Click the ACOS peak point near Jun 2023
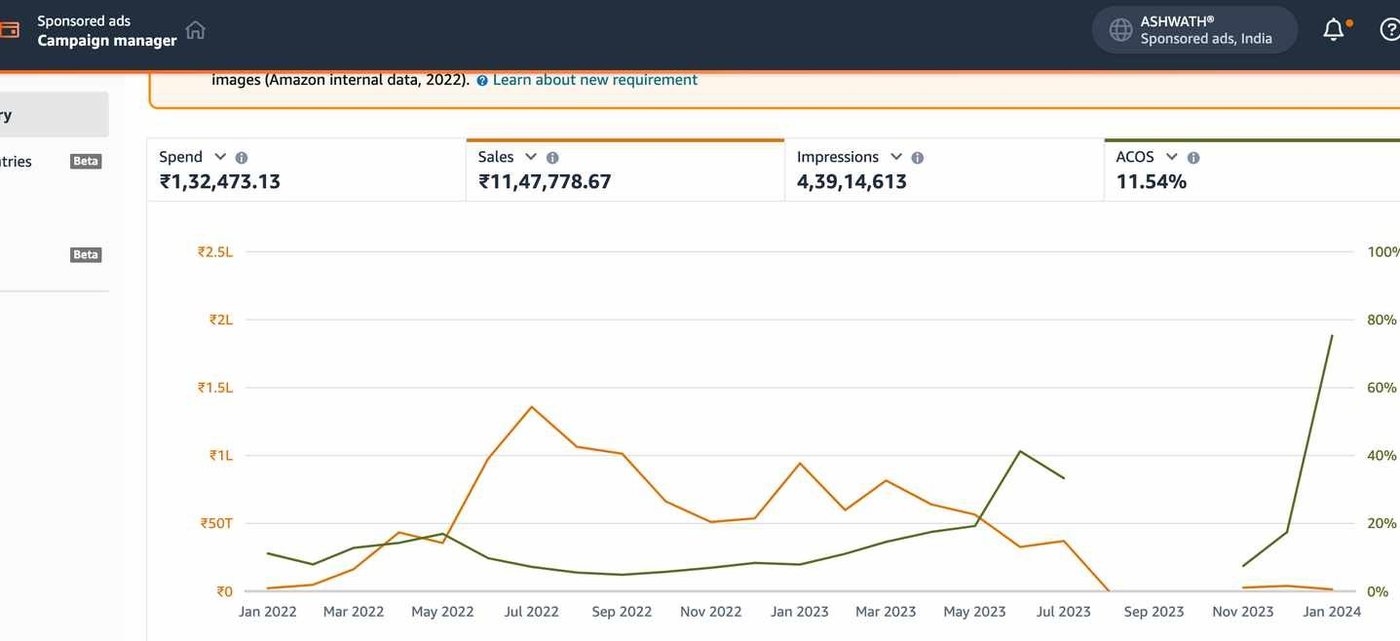The image size is (1400, 641). (x=1020, y=451)
